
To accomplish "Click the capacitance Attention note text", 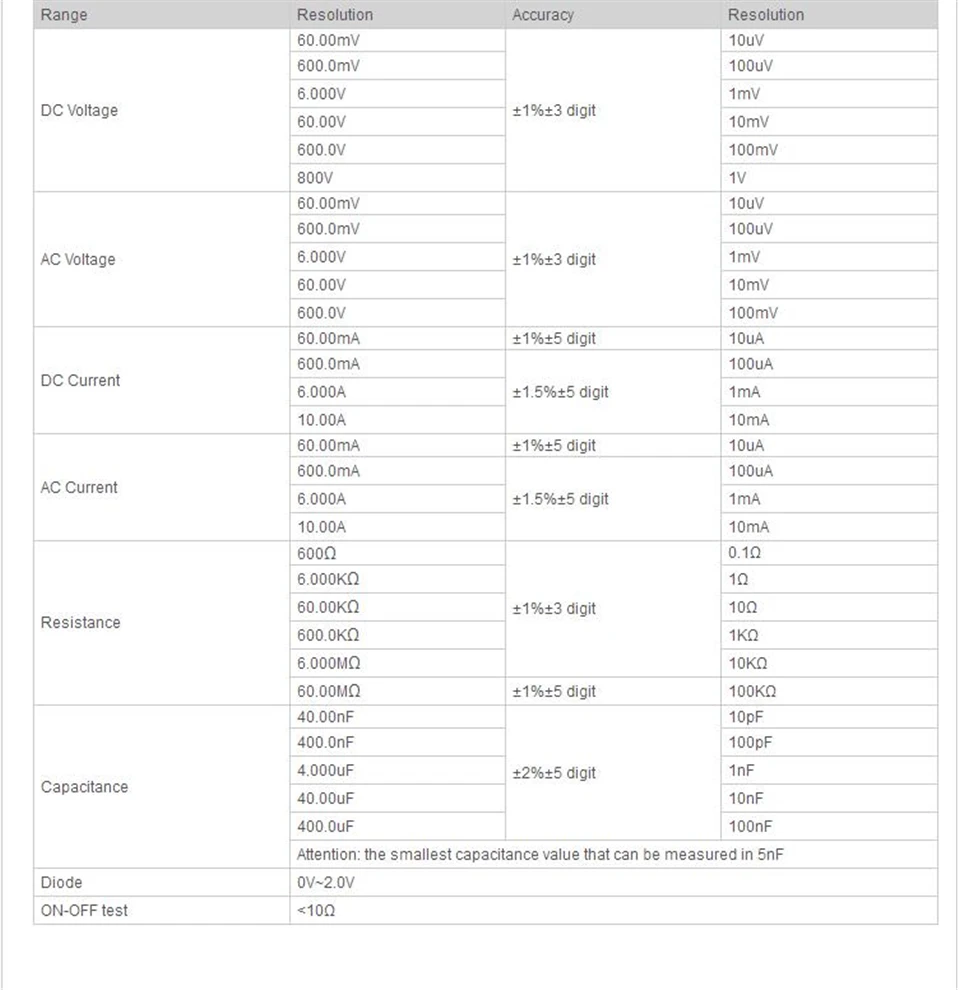I will 540,854.
